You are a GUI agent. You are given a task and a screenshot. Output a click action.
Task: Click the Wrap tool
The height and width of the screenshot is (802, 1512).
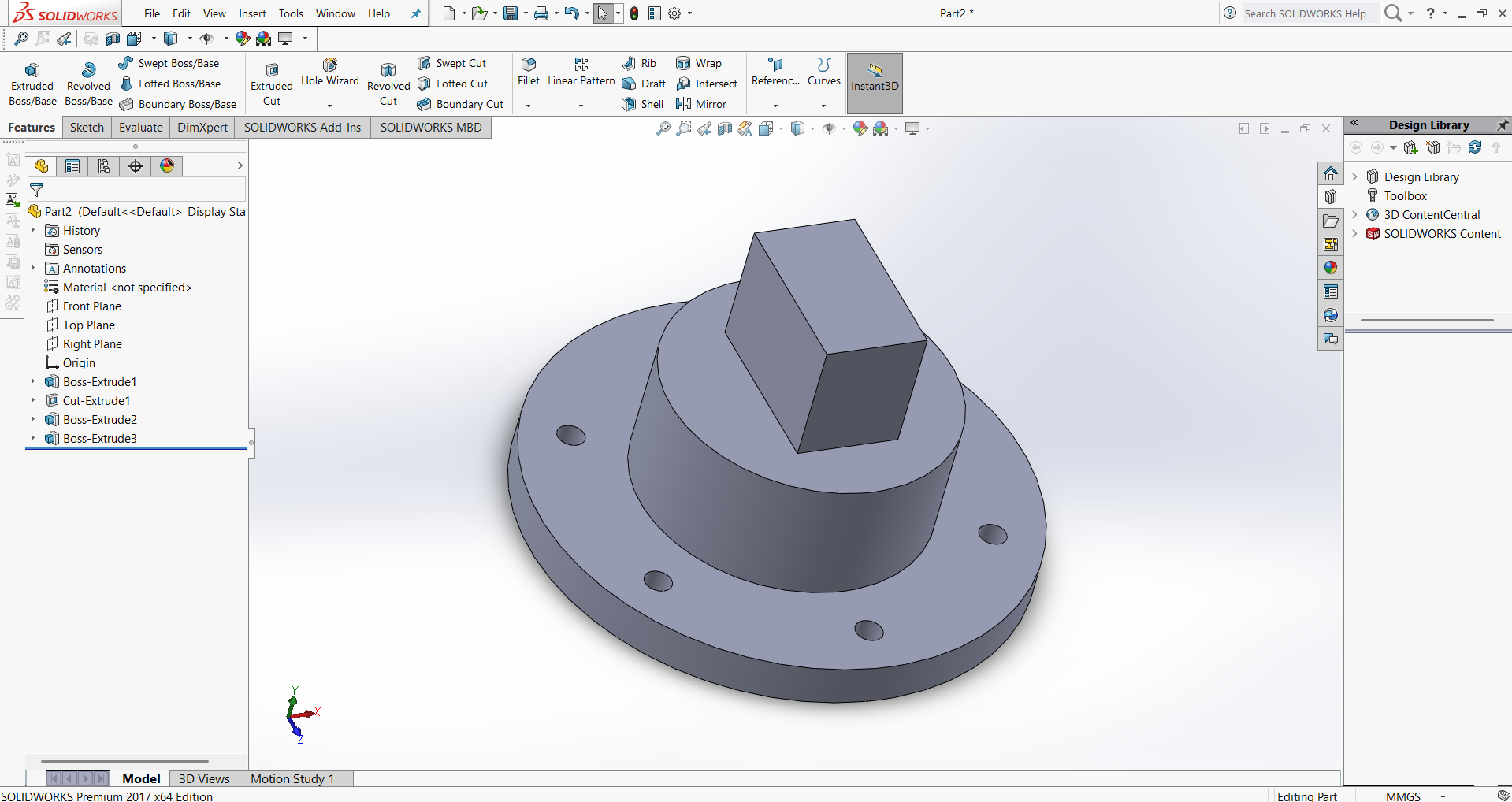[699, 63]
